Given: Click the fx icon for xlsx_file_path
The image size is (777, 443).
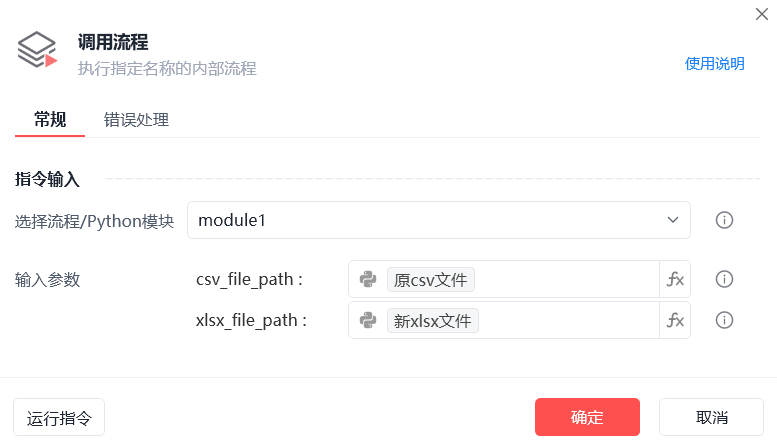Looking at the screenshot, I should (x=675, y=321).
